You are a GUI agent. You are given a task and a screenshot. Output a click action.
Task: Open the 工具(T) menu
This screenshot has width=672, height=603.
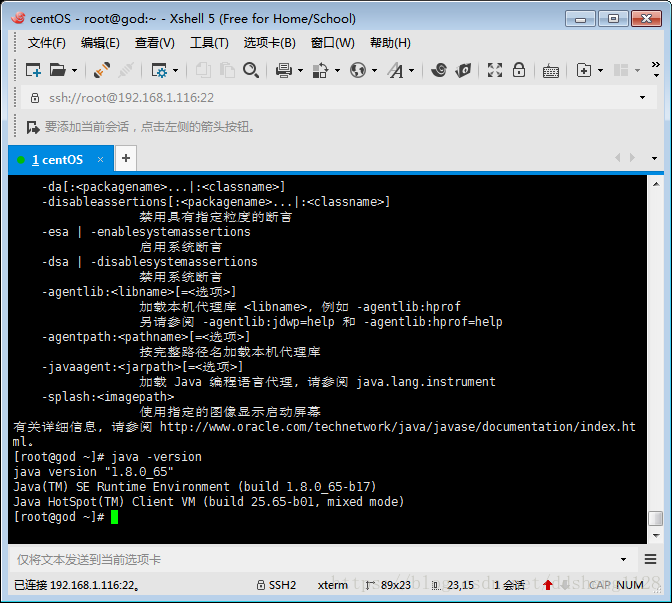[209, 43]
